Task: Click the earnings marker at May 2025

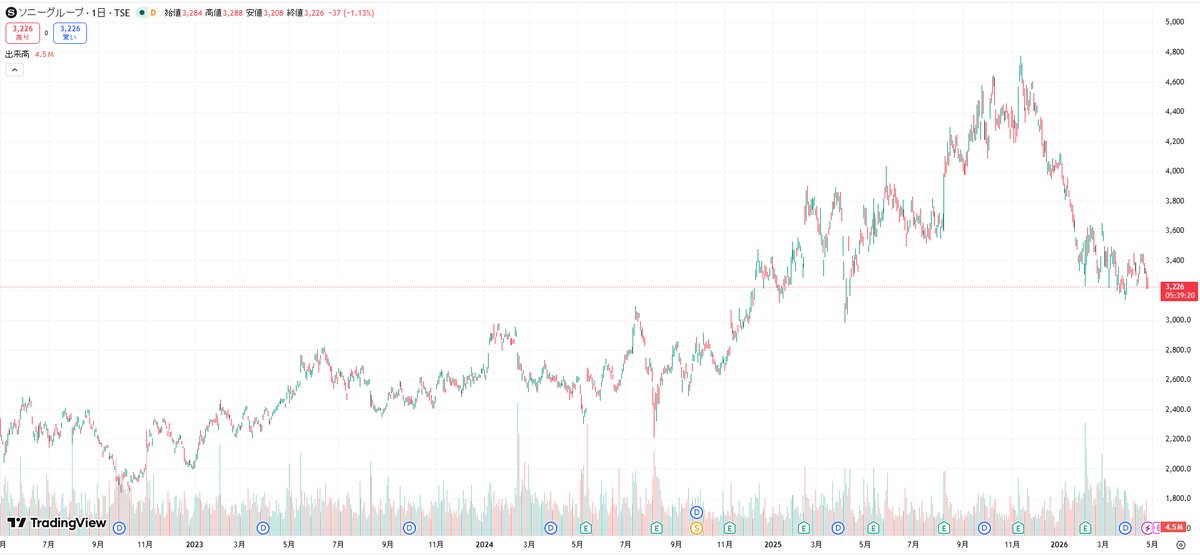Action: pos(874,527)
